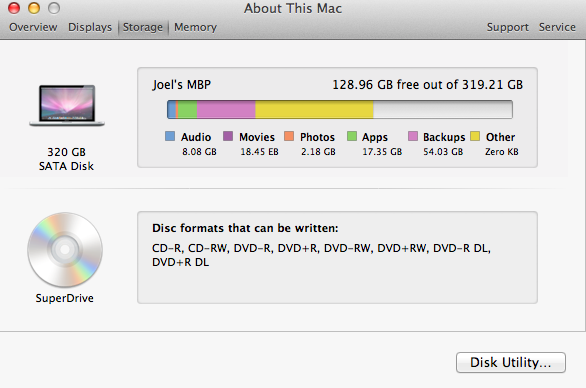Click the purple Movies legend swatch
Image resolution: width=586 pixels, height=388 pixels.
click(x=228, y=136)
